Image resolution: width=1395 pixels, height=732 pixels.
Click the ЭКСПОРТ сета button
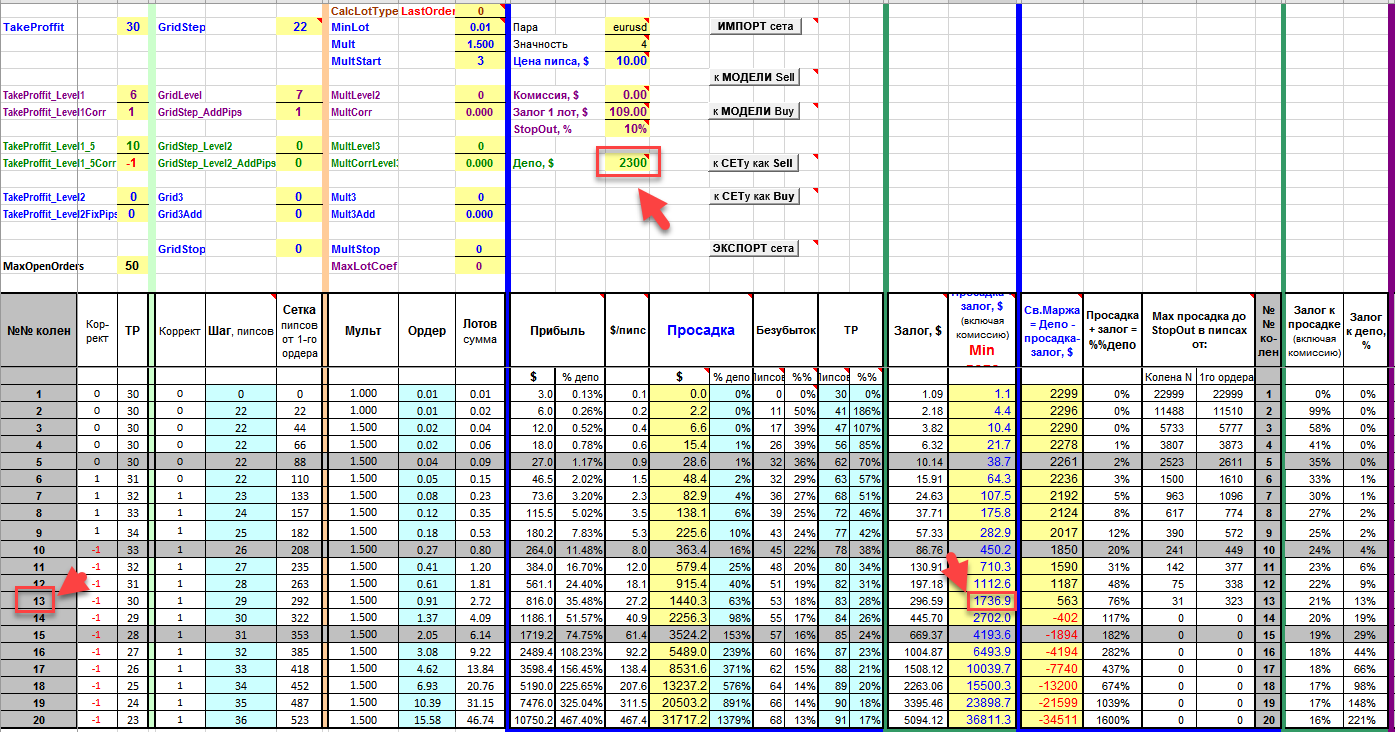point(755,248)
